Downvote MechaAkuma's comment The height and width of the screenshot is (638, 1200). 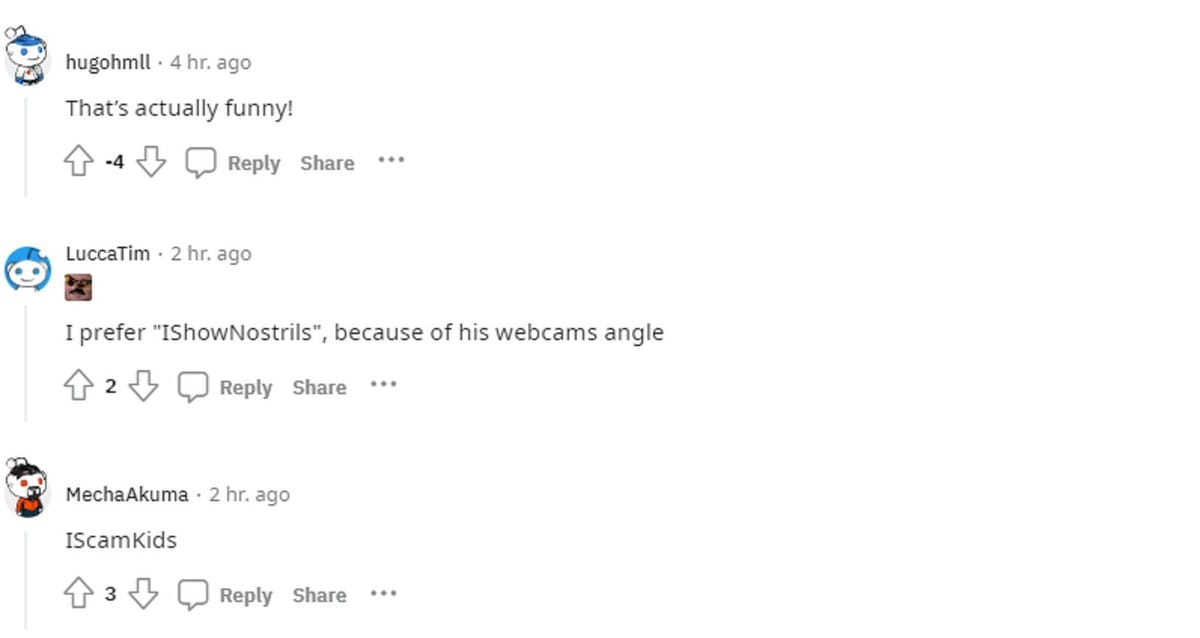143,594
